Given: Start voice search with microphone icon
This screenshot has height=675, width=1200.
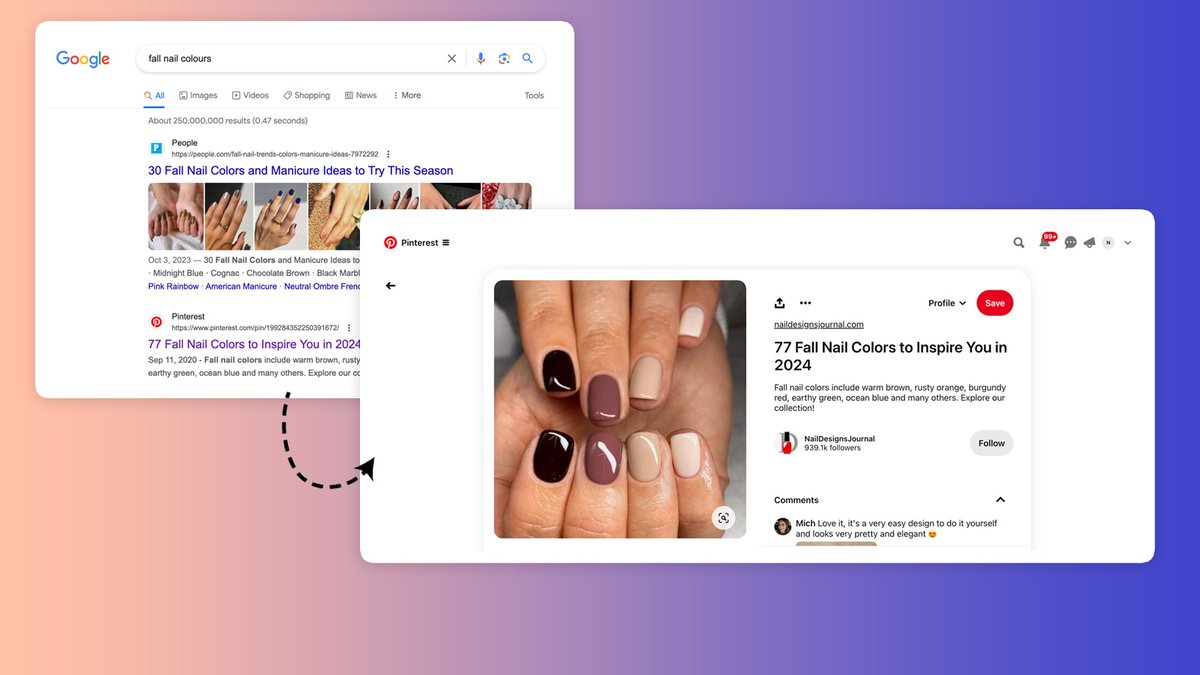Looking at the screenshot, I should pyautogui.click(x=481, y=59).
